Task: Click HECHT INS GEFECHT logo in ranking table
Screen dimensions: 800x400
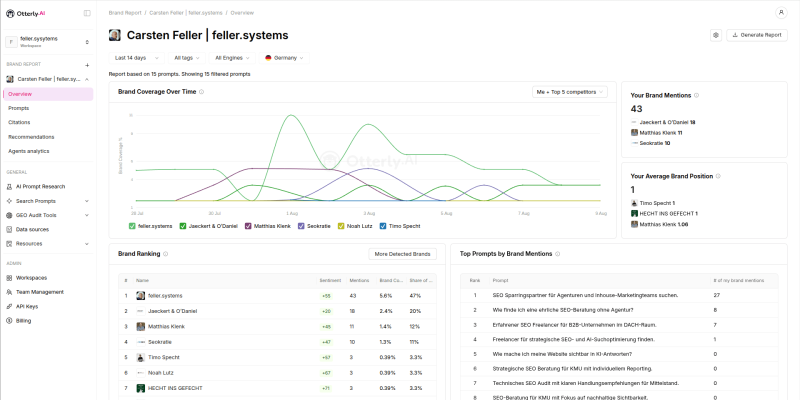Action: pyautogui.click(x=140, y=388)
